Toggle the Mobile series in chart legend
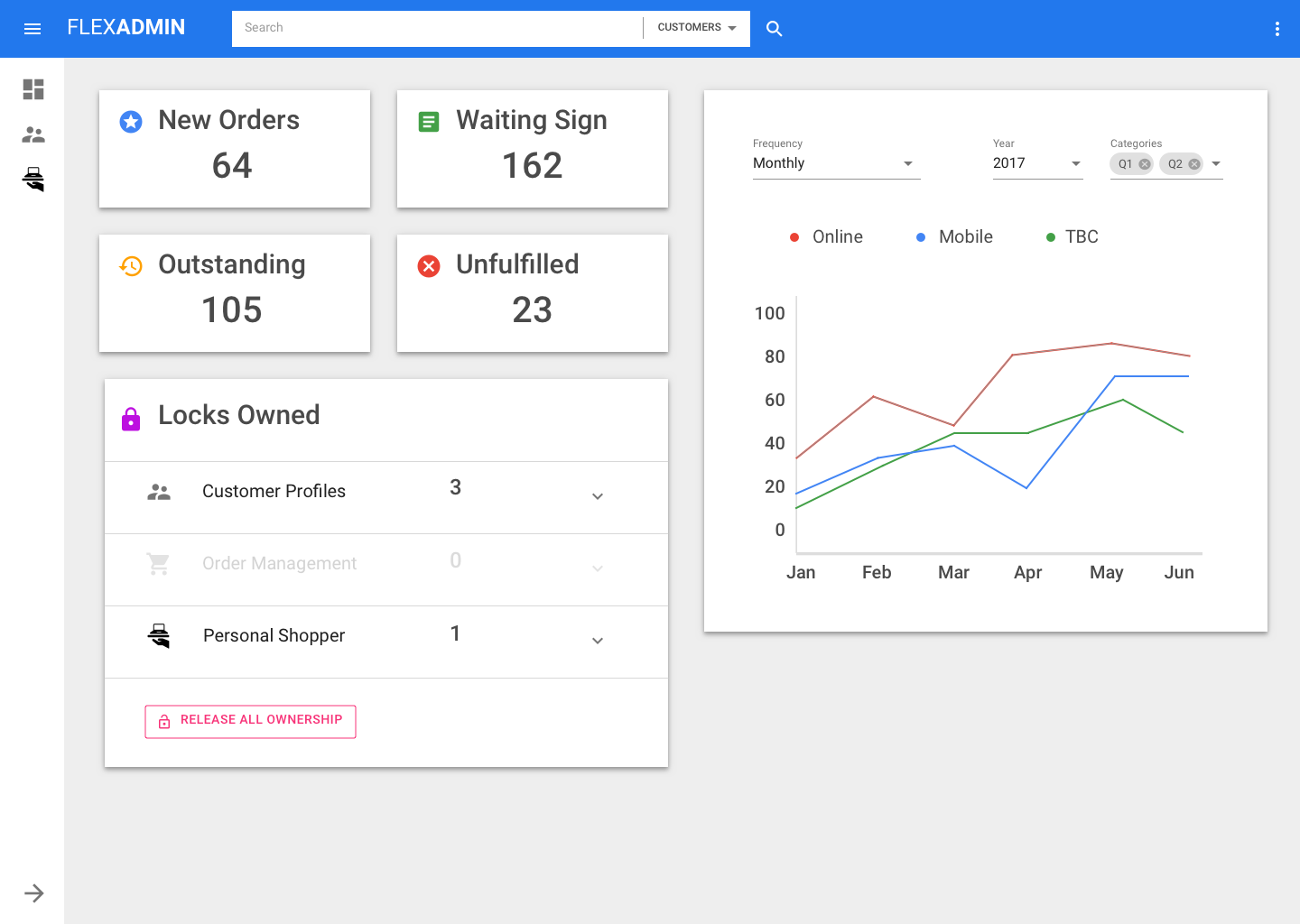Screen dimensions: 1300x924 (954, 237)
